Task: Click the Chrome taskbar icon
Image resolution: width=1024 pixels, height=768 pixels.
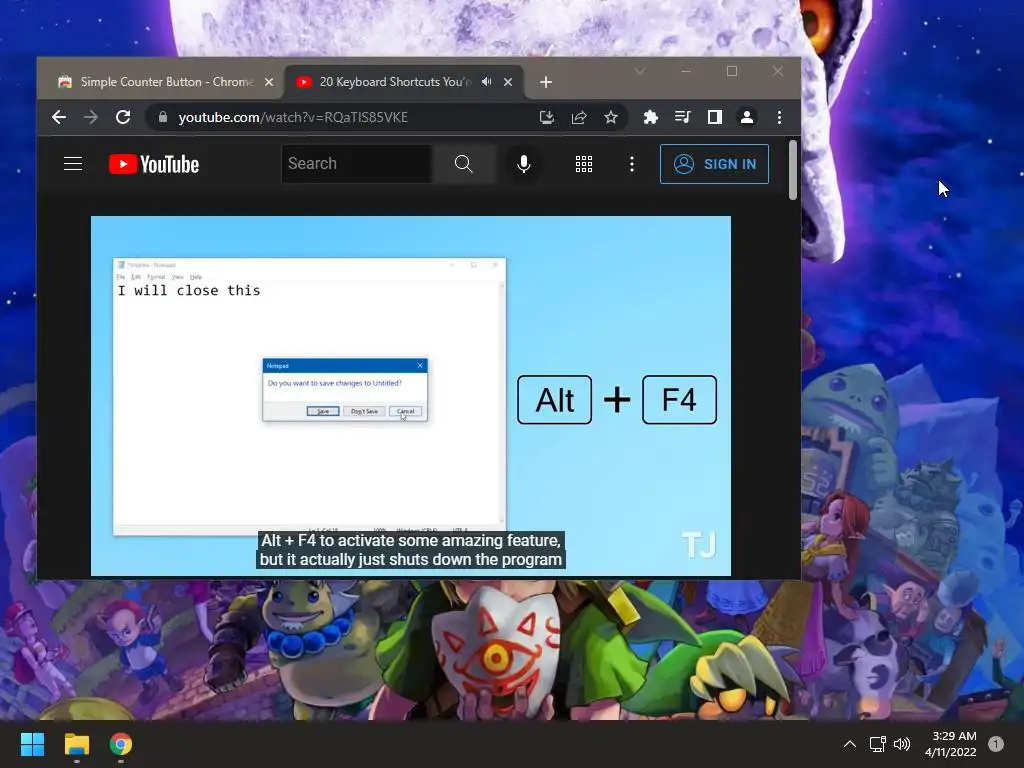Action: [121, 744]
